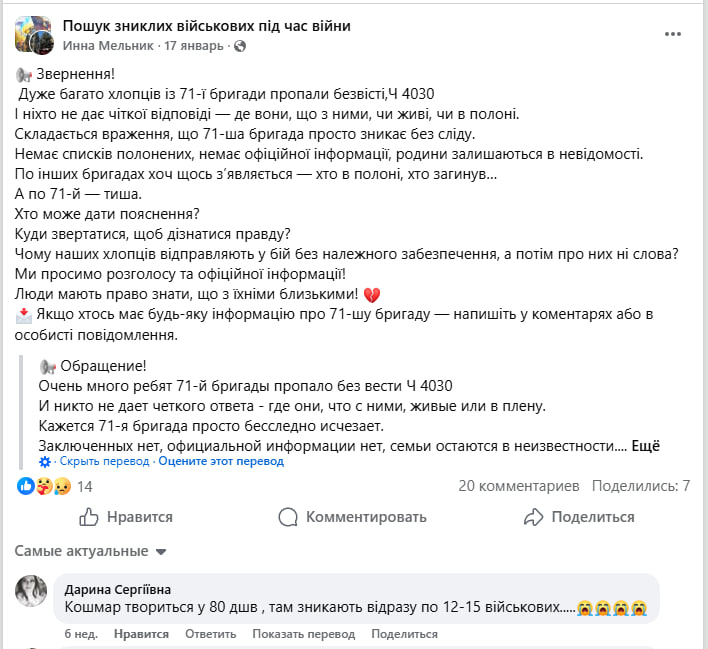Viewport: 708px width, 649px height.
Task: Click the Комментировать speech bubble button
Action: 353,517
